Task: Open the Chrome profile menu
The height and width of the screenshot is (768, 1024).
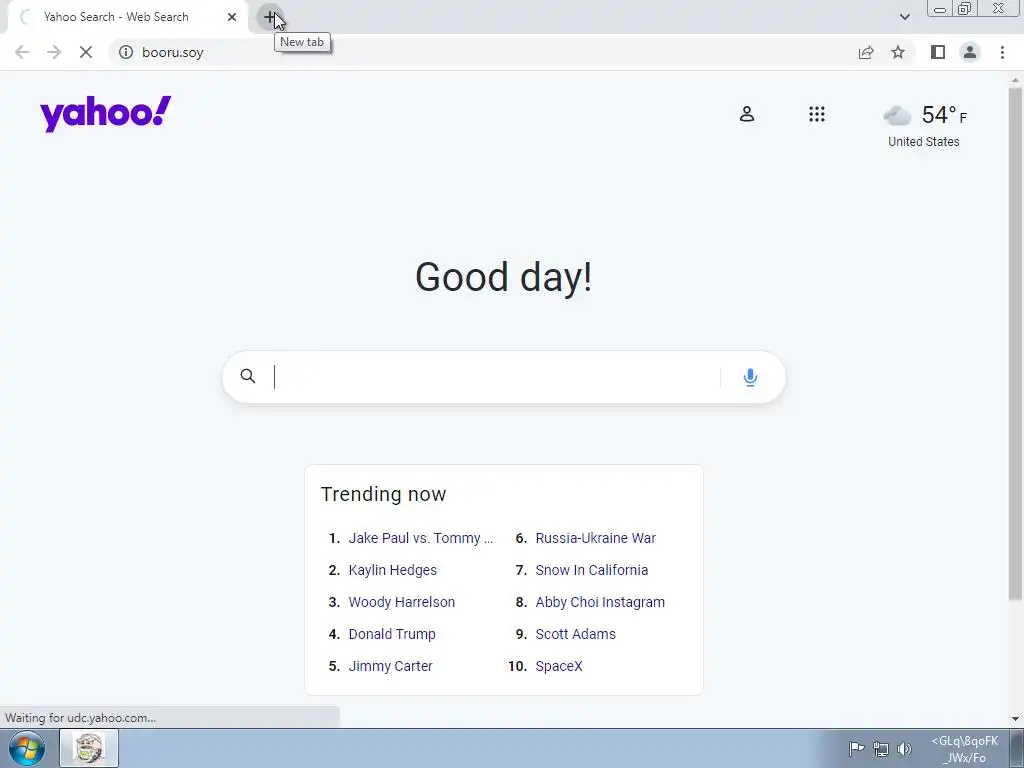Action: [x=970, y=52]
